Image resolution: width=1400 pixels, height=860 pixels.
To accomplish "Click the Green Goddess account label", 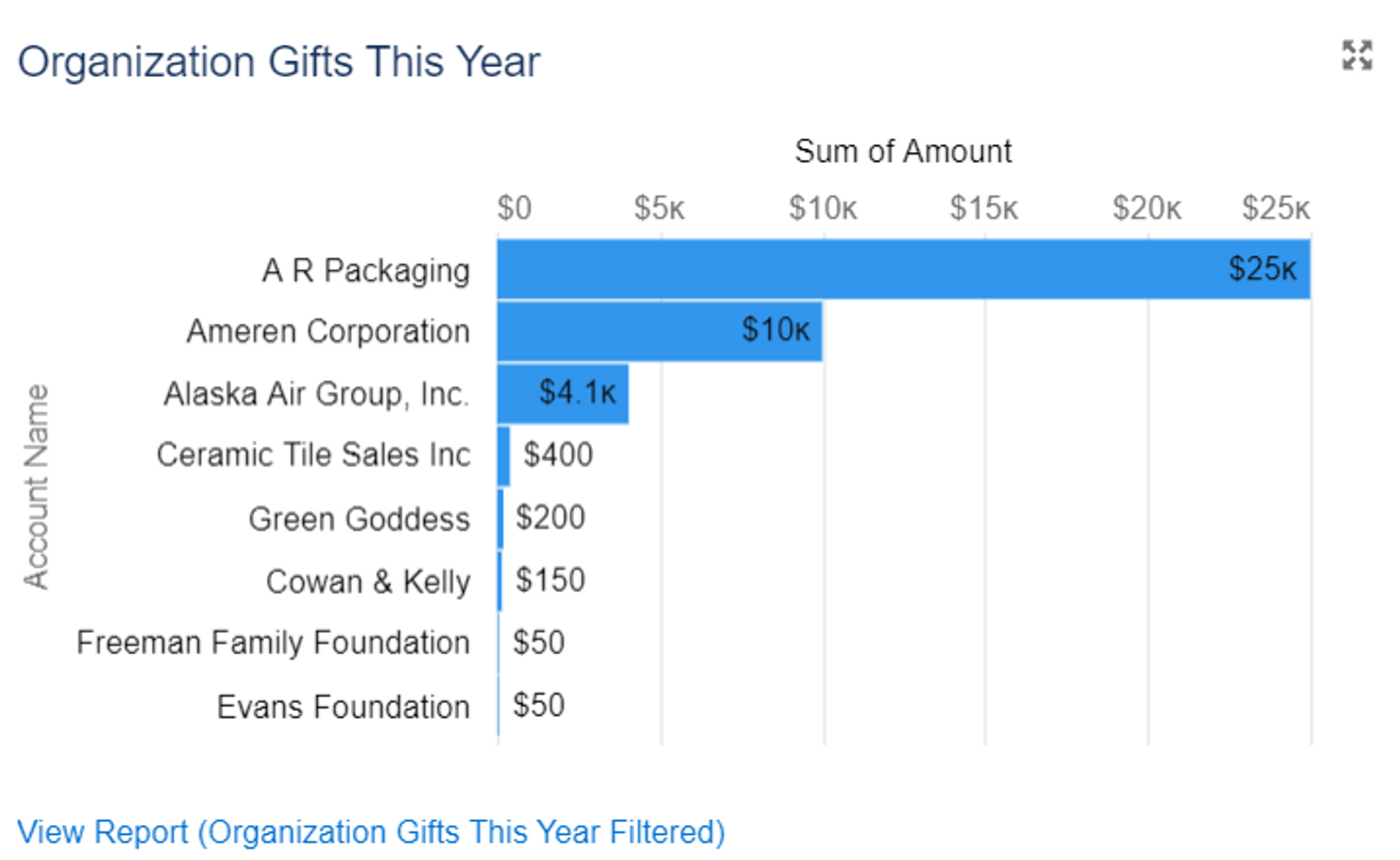I will pos(358,519).
